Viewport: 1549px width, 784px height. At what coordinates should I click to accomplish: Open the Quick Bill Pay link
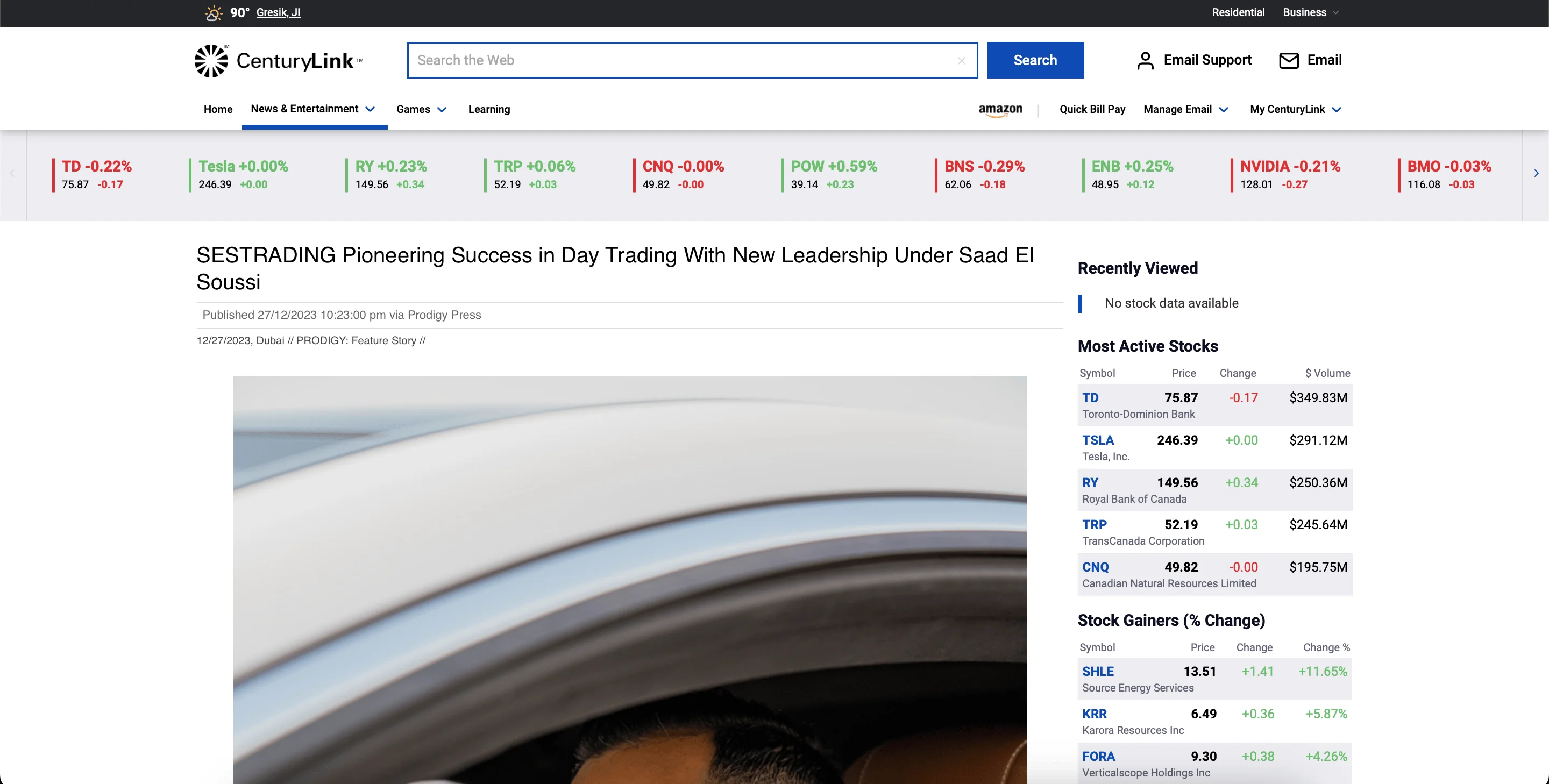pyautogui.click(x=1092, y=109)
